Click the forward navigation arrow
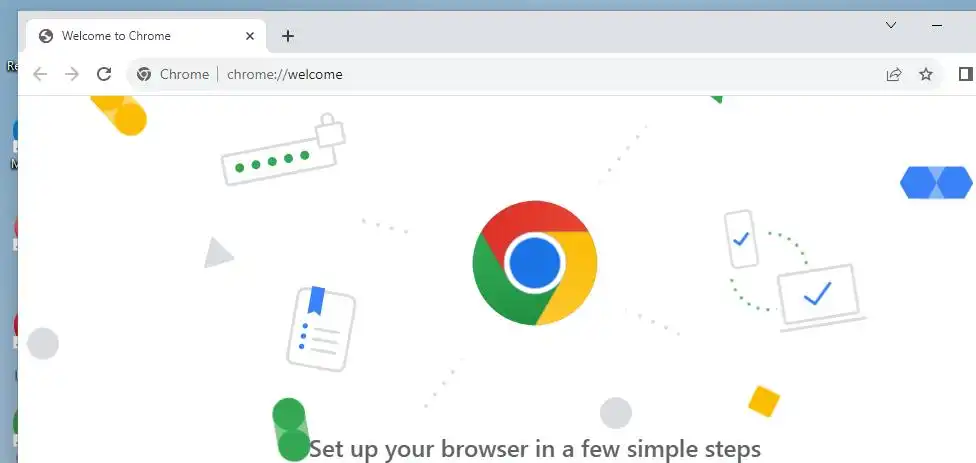Screen dimensions: 976x463 (x=72, y=75)
